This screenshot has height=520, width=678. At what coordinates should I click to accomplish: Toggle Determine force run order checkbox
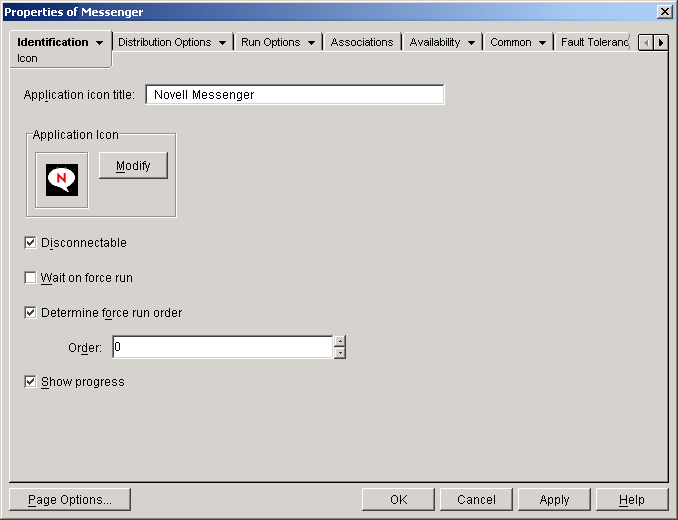30,313
